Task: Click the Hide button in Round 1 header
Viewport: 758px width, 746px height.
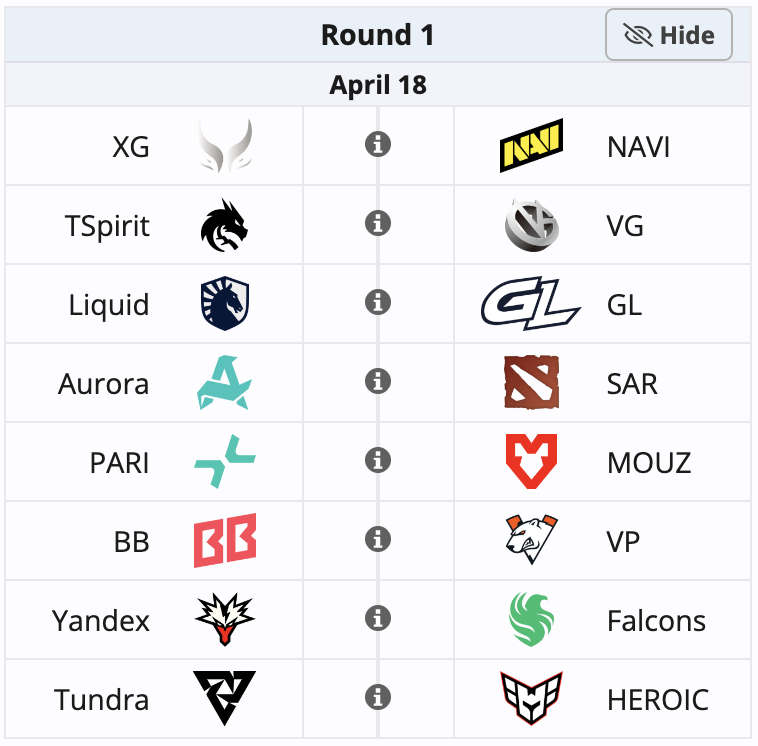Action: pos(669,36)
